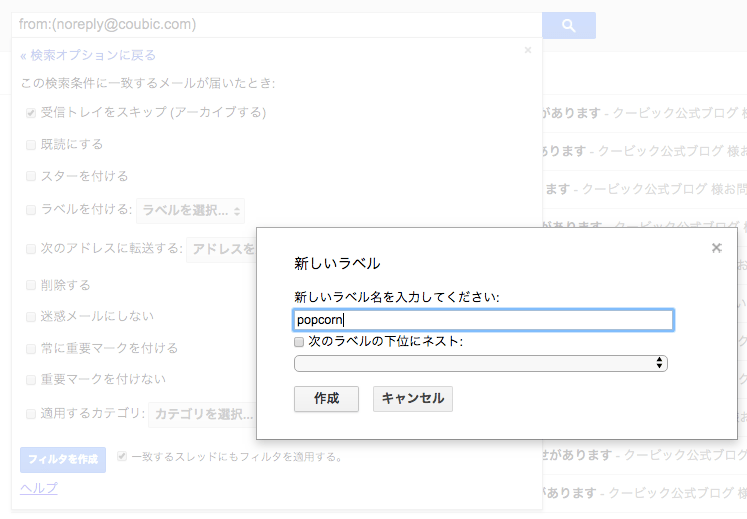Enable the Categorize as (適用するカテゴリ) checkbox
This screenshot has width=747, height=519.
click(31, 414)
